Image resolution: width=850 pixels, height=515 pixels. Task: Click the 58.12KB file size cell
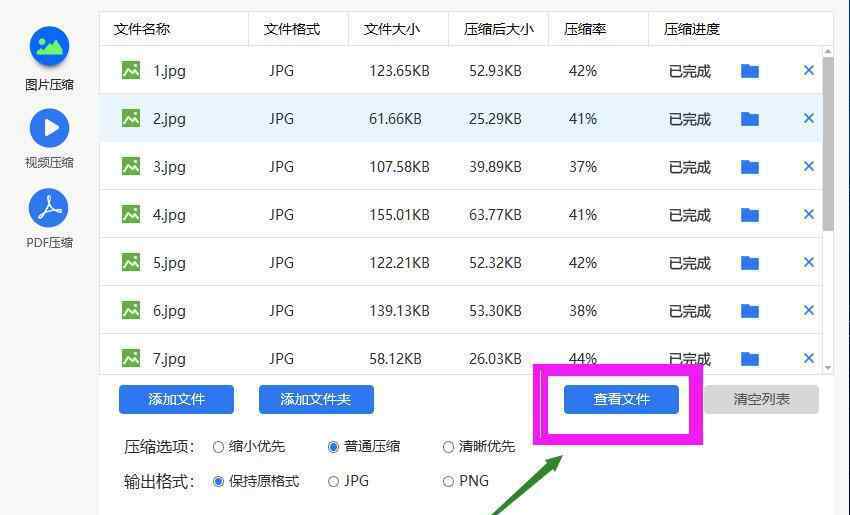point(395,358)
